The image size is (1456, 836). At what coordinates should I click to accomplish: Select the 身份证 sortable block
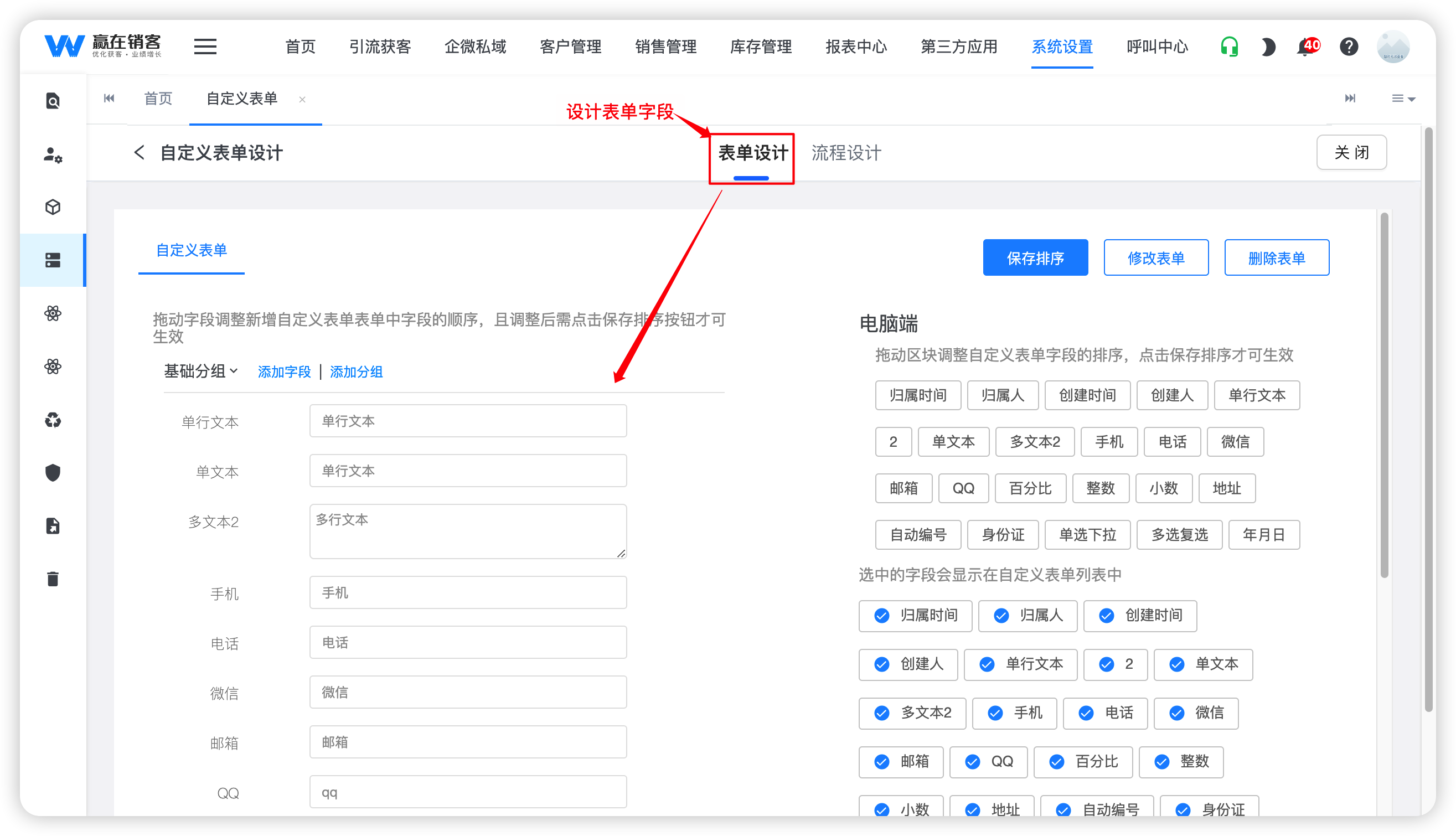(x=1003, y=535)
